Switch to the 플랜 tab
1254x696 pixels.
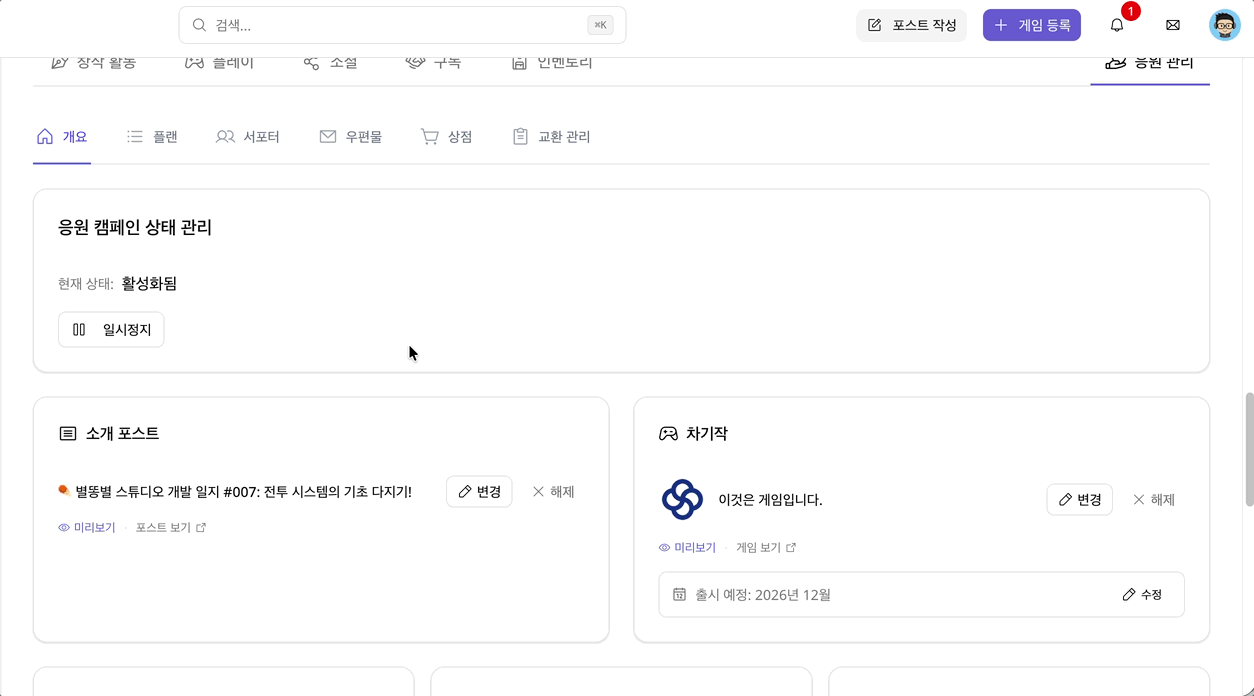pos(152,137)
